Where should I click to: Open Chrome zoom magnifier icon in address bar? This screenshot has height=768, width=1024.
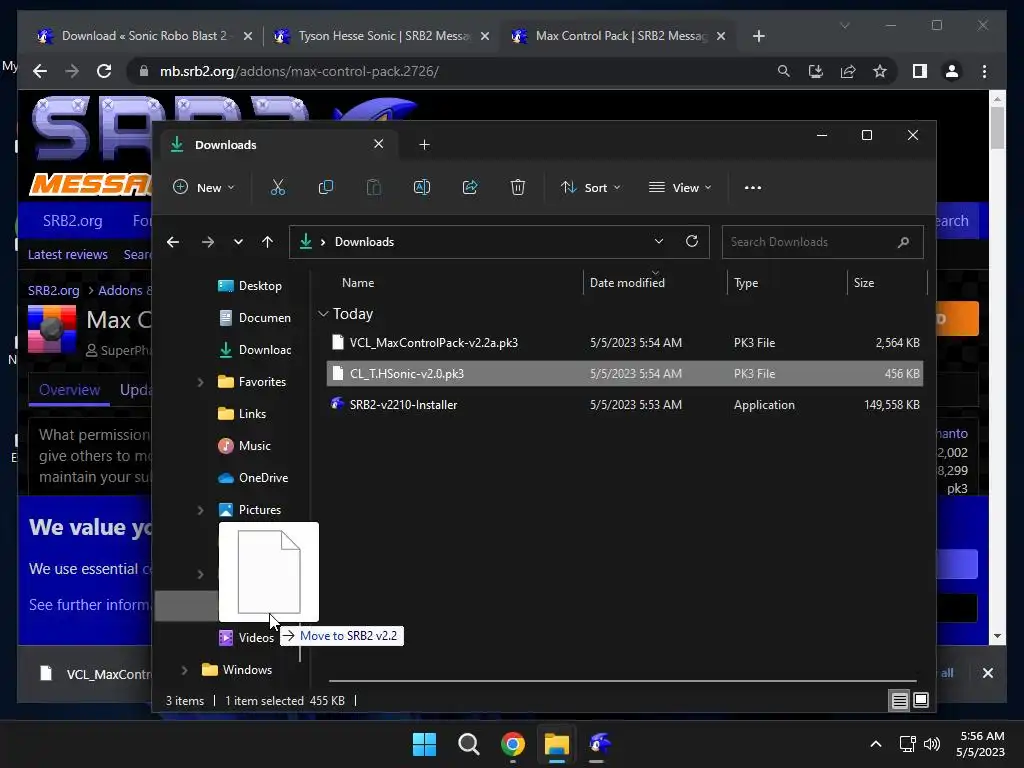pos(784,71)
